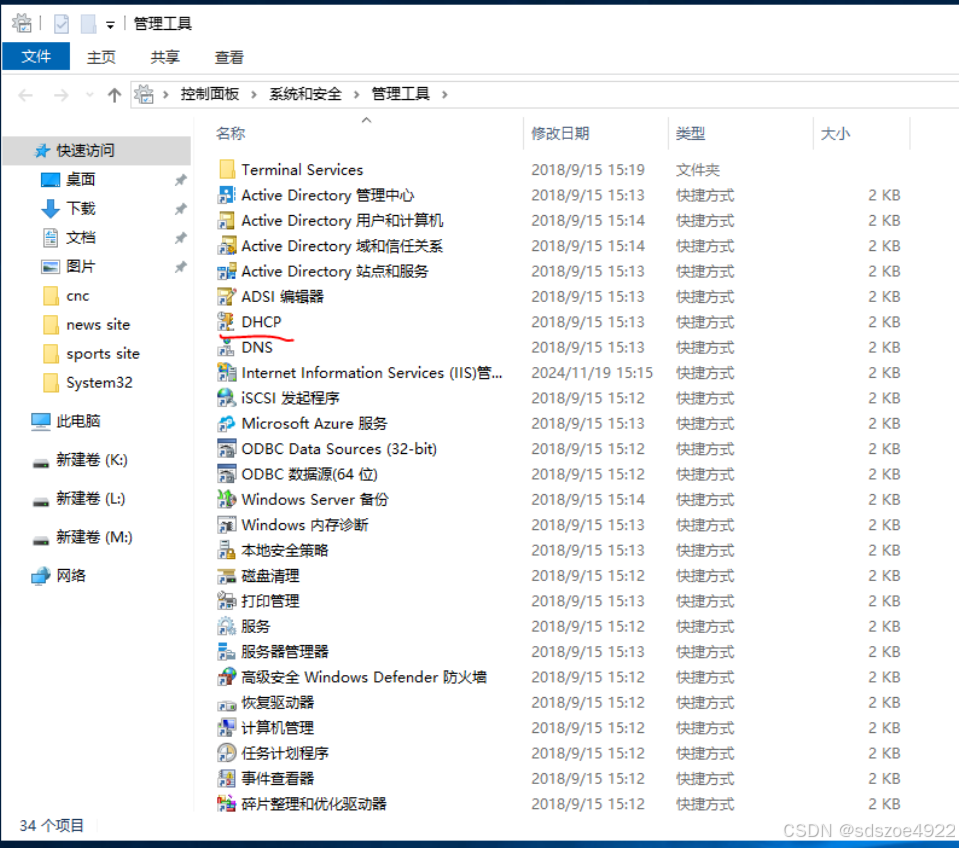Click the 2024/11/19 15:15 date cell
Image resolution: width=959 pixels, height=848 pixels.
click(x=591, y=372)
